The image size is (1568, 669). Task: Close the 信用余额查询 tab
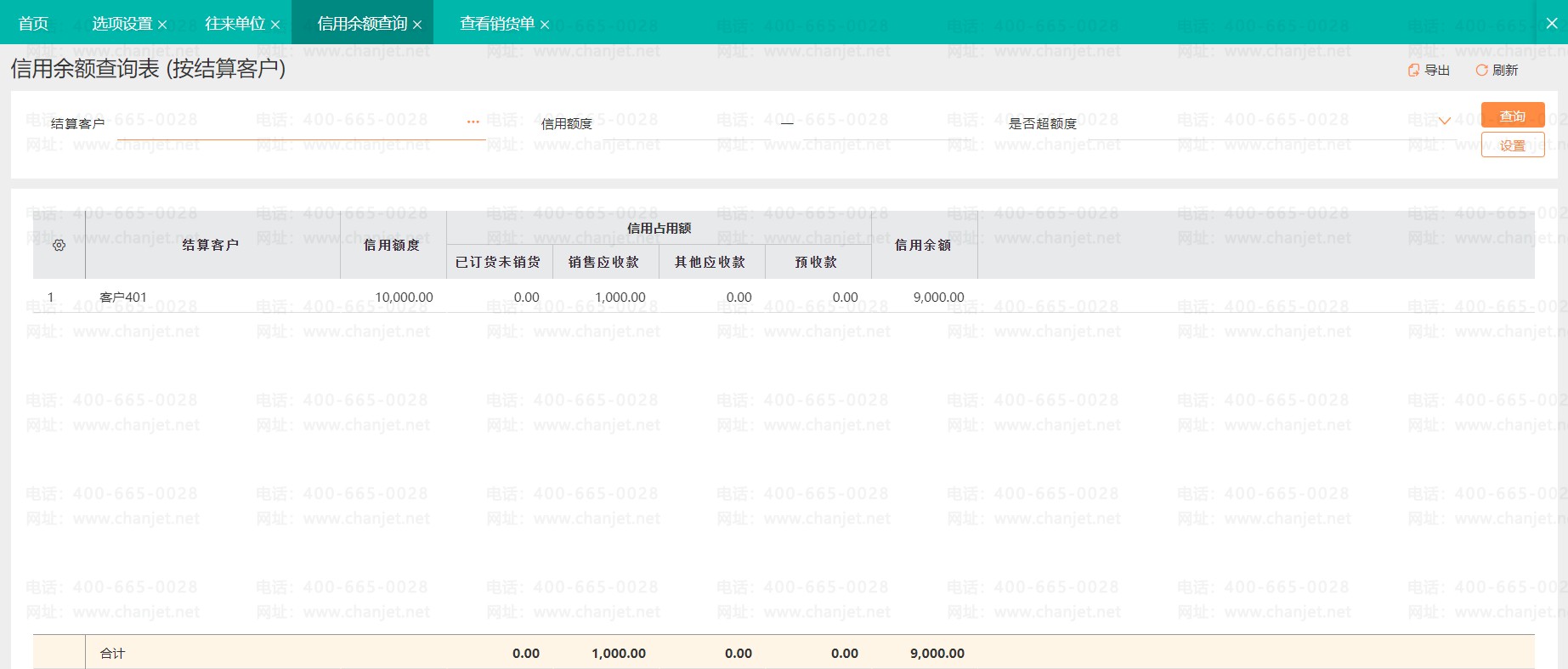tap(417, 25)
